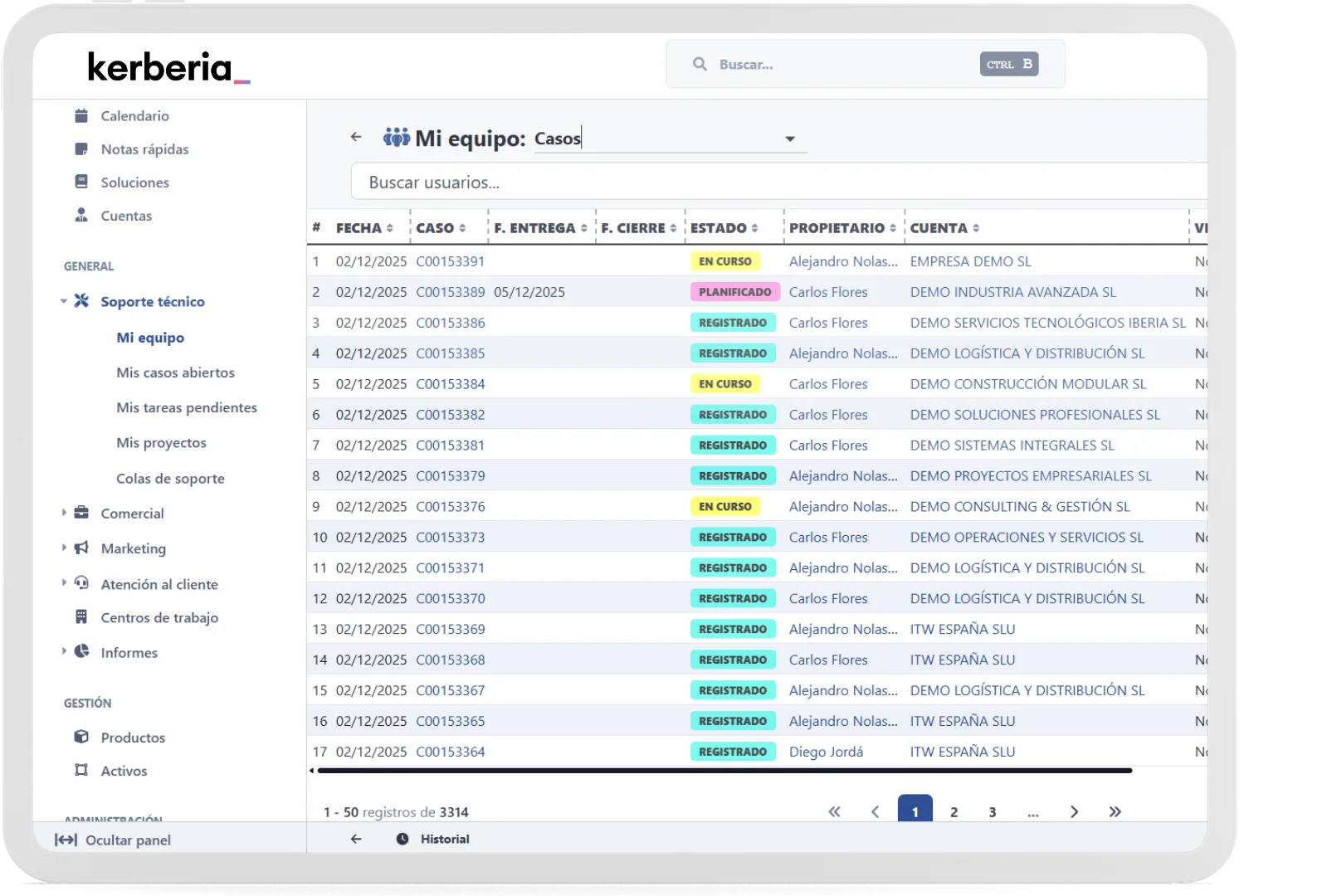Screen dimensions: 1322x896
Task: Click delivery date 05/12/2025
Action: click(529, 292)
